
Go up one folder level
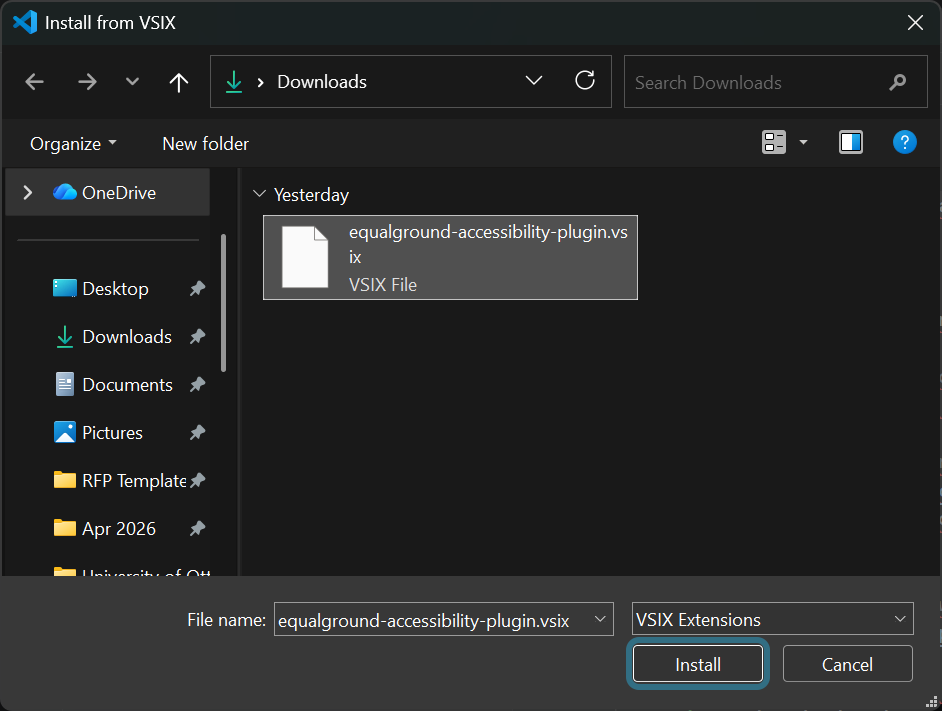point(178,82)
